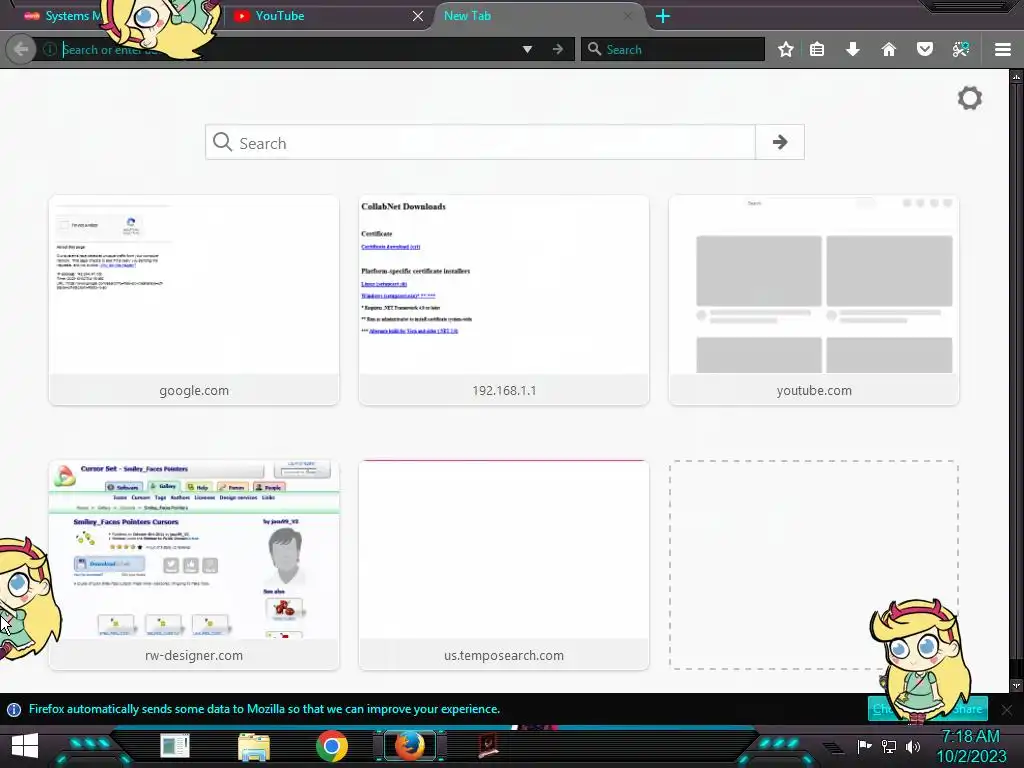
Task: Open rw-designer.com tile
Action: pyautogui.click(x=194, y=565)
